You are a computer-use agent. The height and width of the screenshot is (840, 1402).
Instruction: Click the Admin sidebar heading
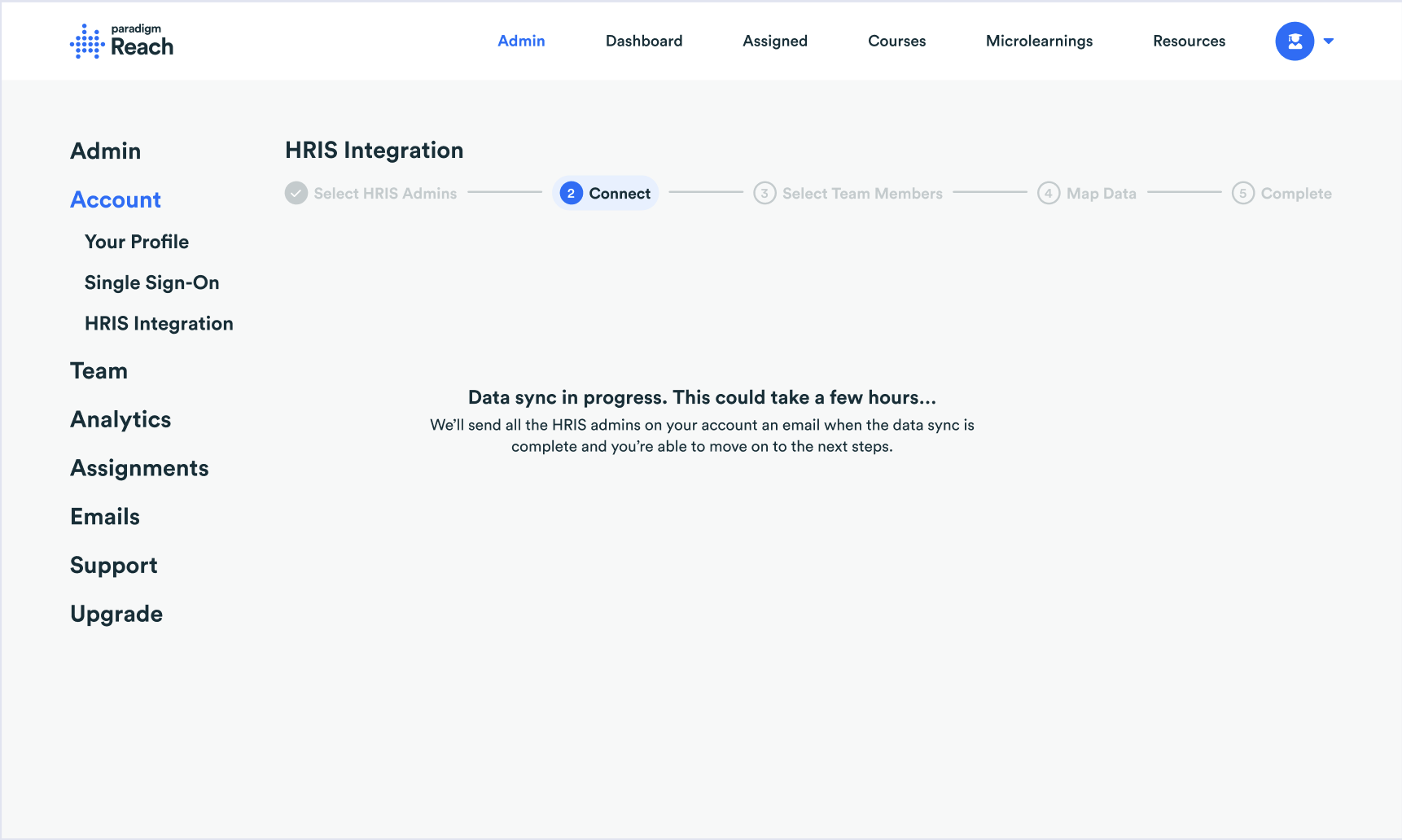pos(106,151)
